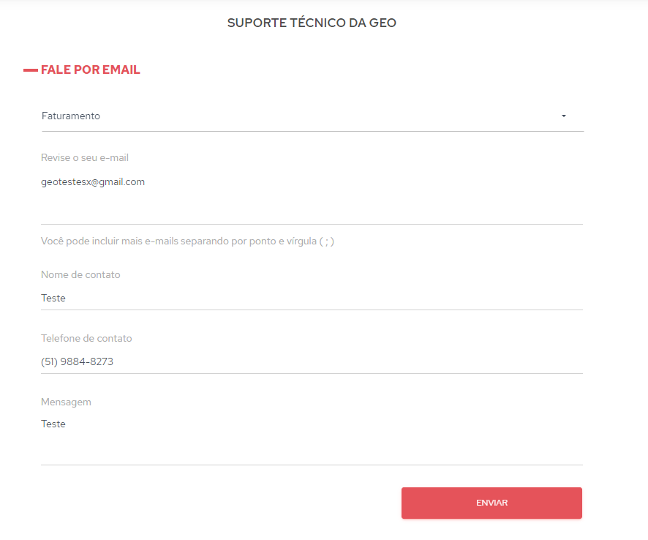Click the dropdown arrow beside Faturamento
The height and width of the screenshot is (540, 648).
(x=564, y=116)
